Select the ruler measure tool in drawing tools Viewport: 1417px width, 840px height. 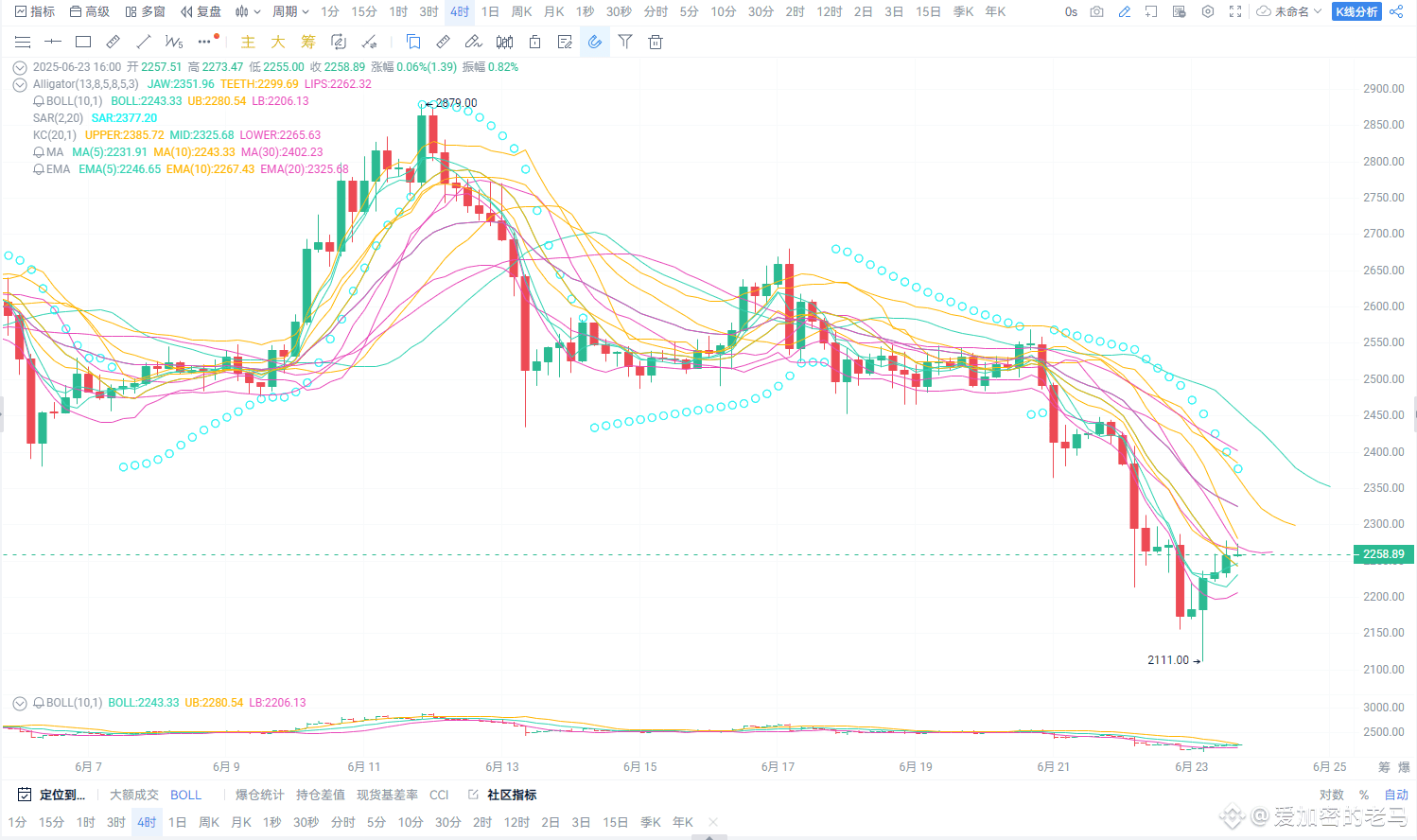click(114, 42)
